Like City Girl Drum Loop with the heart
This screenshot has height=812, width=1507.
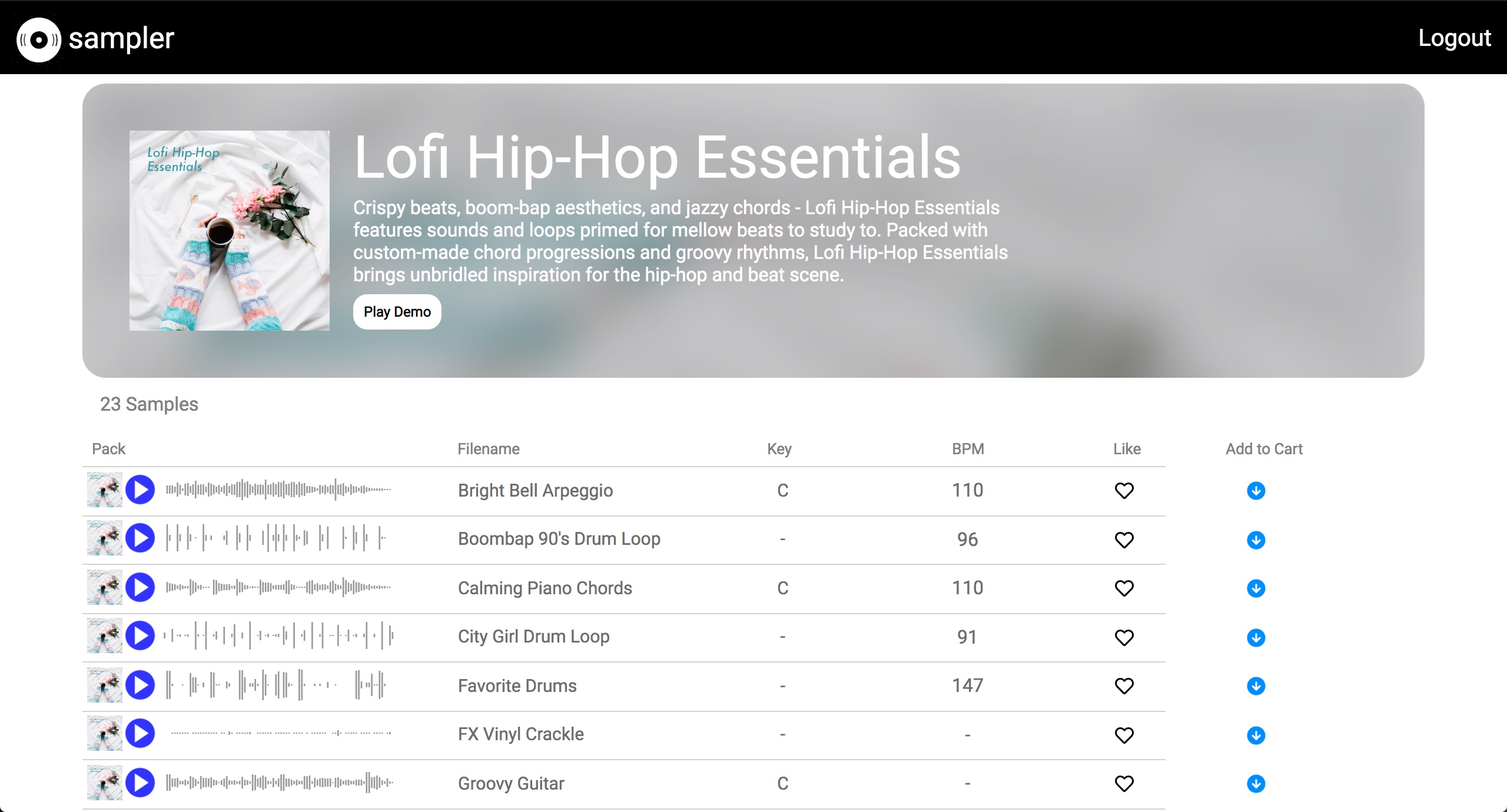click(x=1124, y=637)
